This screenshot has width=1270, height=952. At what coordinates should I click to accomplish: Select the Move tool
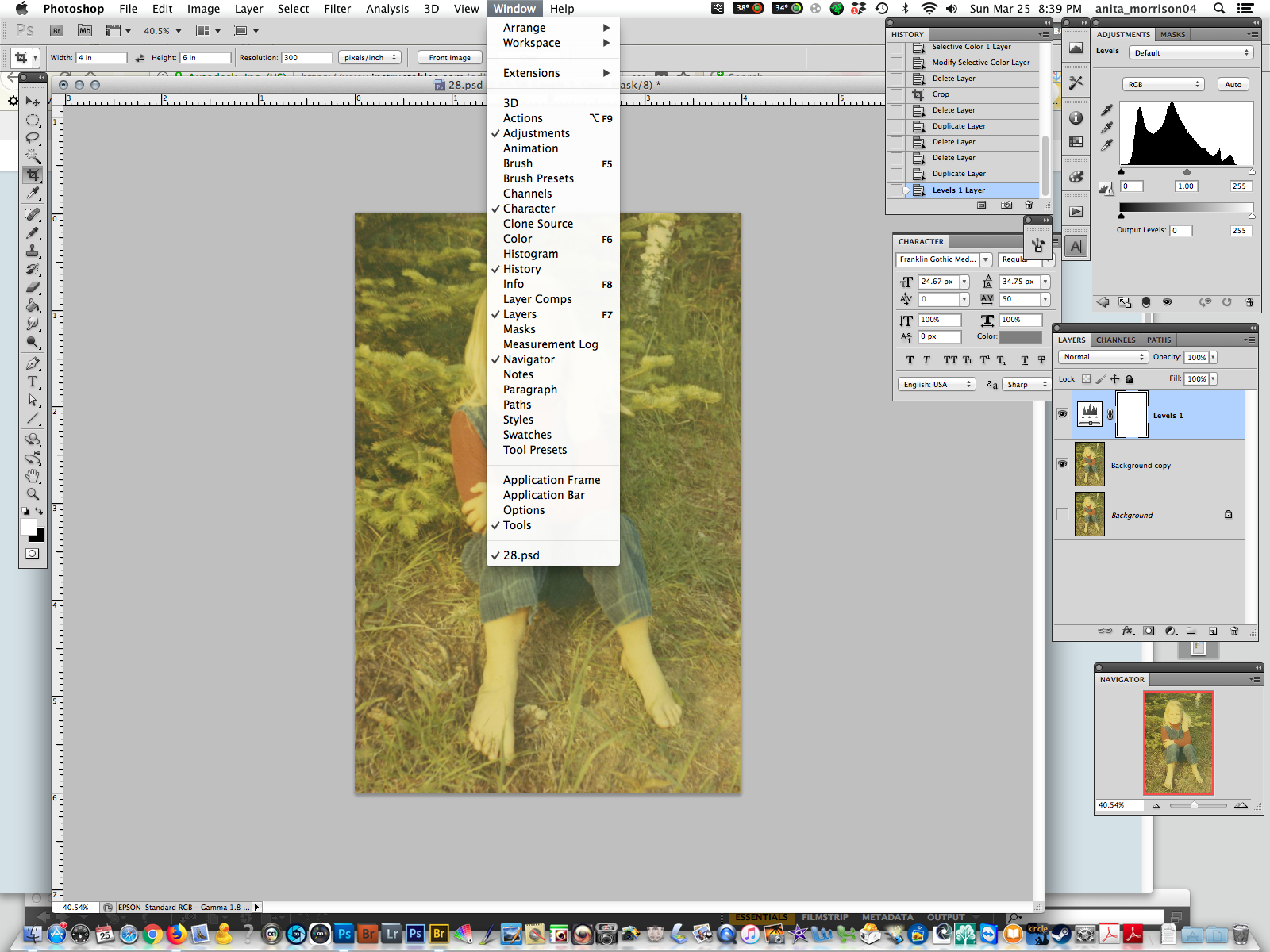pos(33,102)
